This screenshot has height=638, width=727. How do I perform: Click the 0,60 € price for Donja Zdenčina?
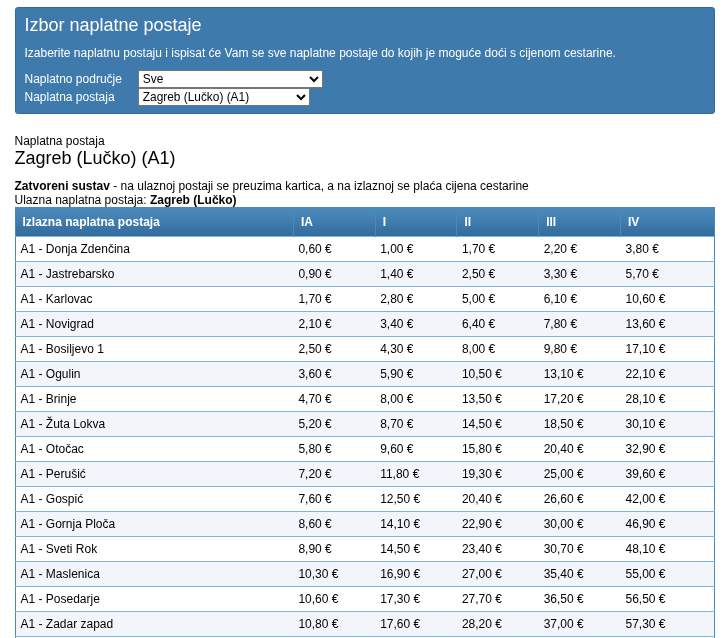[x=315, y=249]
